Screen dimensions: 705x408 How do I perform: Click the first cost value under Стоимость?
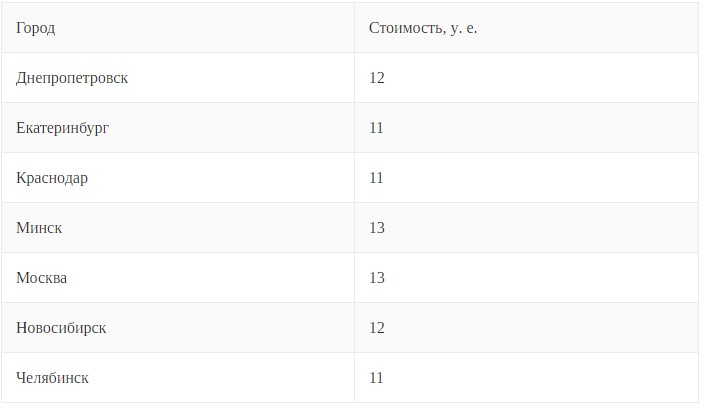(377, 78)
